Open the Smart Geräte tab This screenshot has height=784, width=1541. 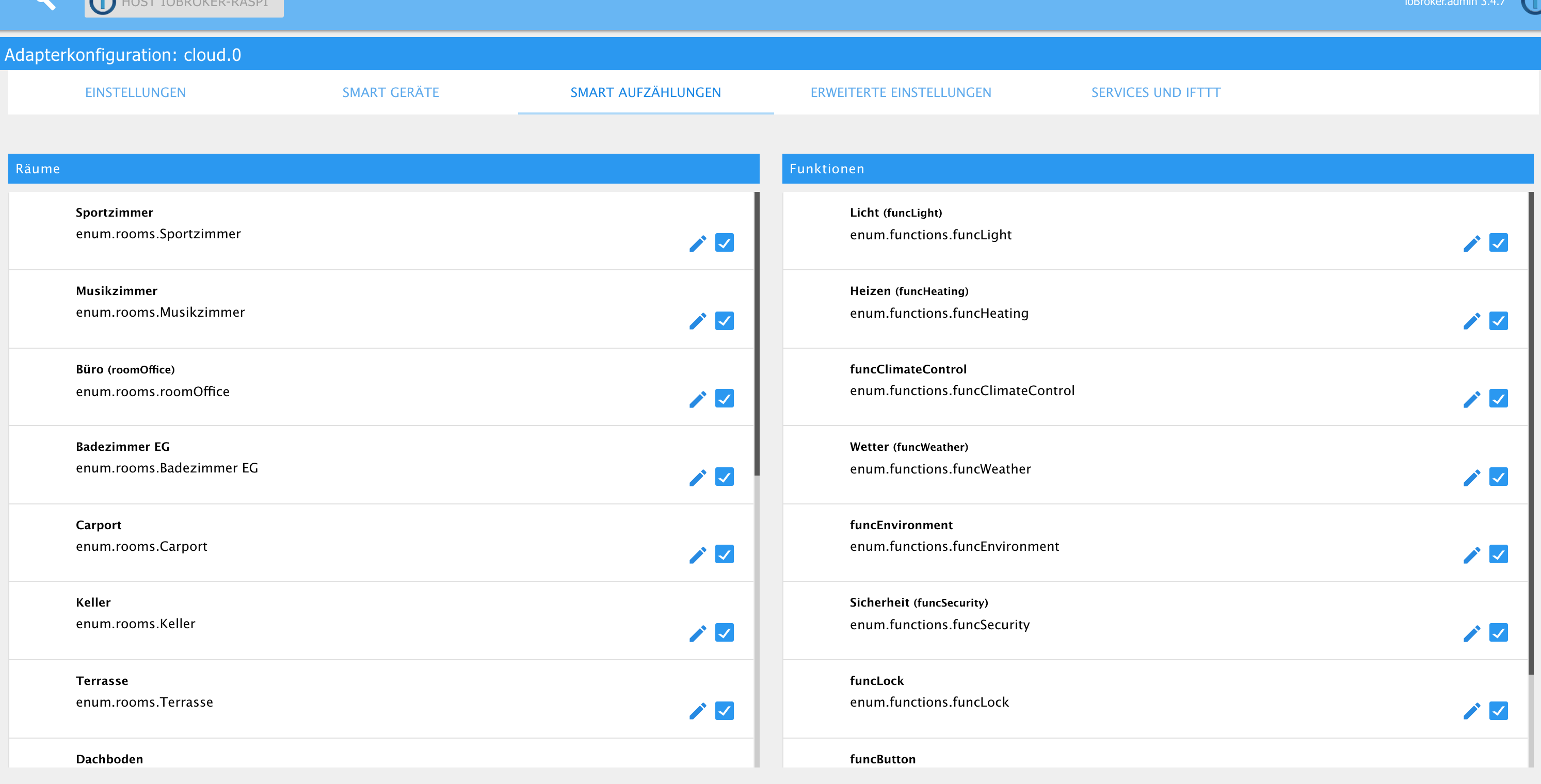click(391, 92)
